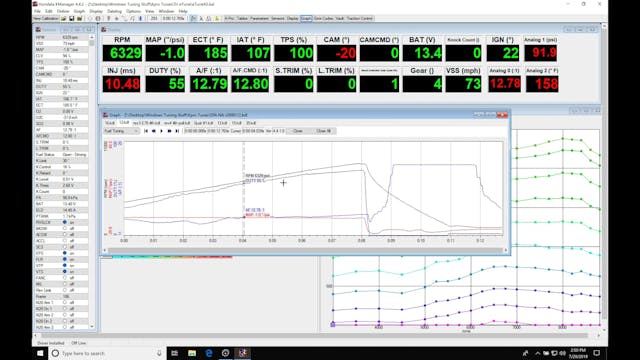640x360 pixels.
Task: Switch to the Vault window tab
Action: point(340,18)
